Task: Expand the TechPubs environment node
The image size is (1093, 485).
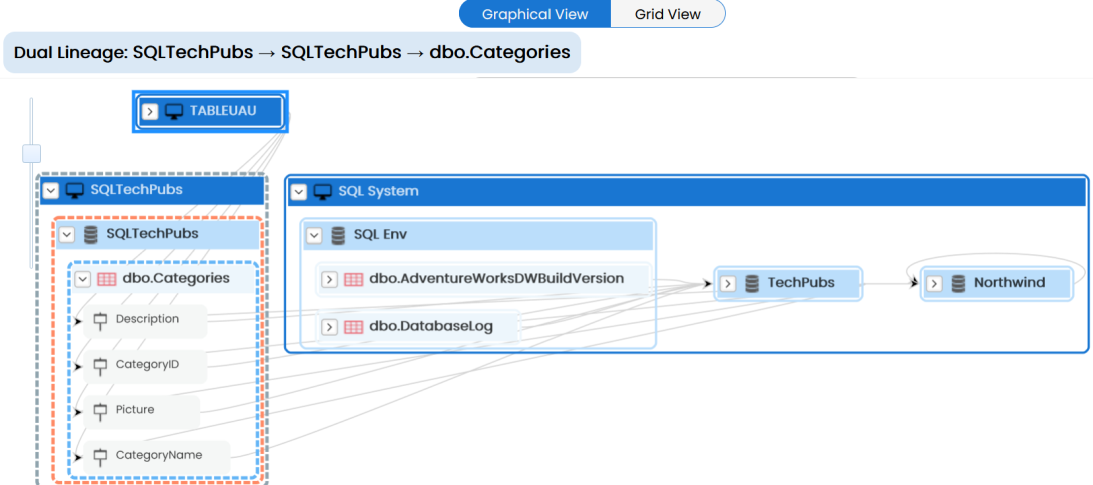Action: point(728,284)
